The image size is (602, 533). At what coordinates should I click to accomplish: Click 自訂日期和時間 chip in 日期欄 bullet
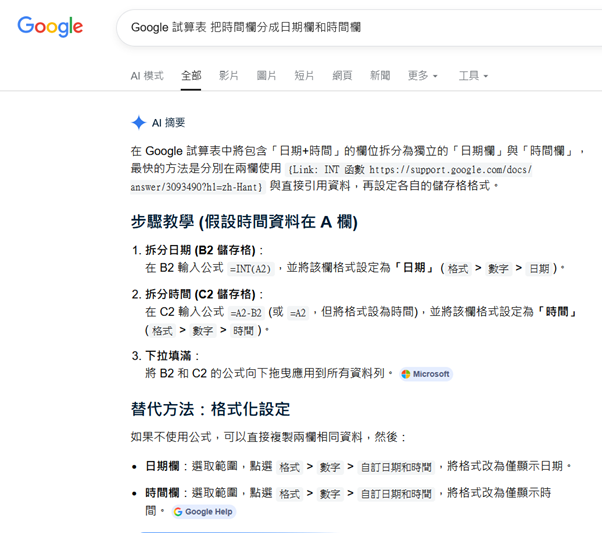(x=396, y=467)
